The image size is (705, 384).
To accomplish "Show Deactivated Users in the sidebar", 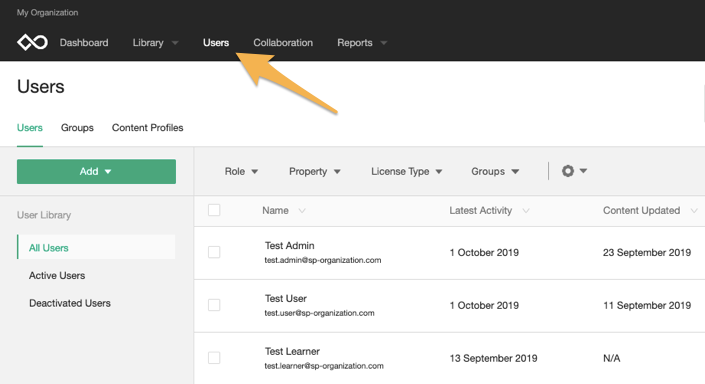I will (x=70, y=303).
